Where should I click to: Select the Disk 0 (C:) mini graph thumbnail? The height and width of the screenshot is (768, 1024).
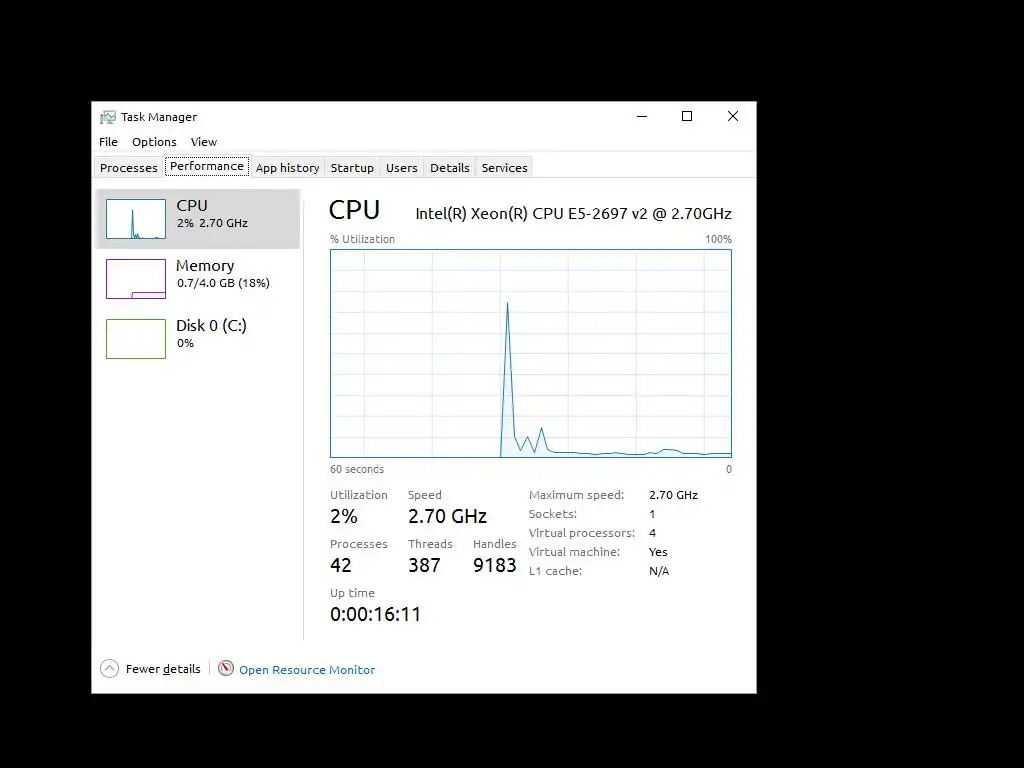(136, 339)
